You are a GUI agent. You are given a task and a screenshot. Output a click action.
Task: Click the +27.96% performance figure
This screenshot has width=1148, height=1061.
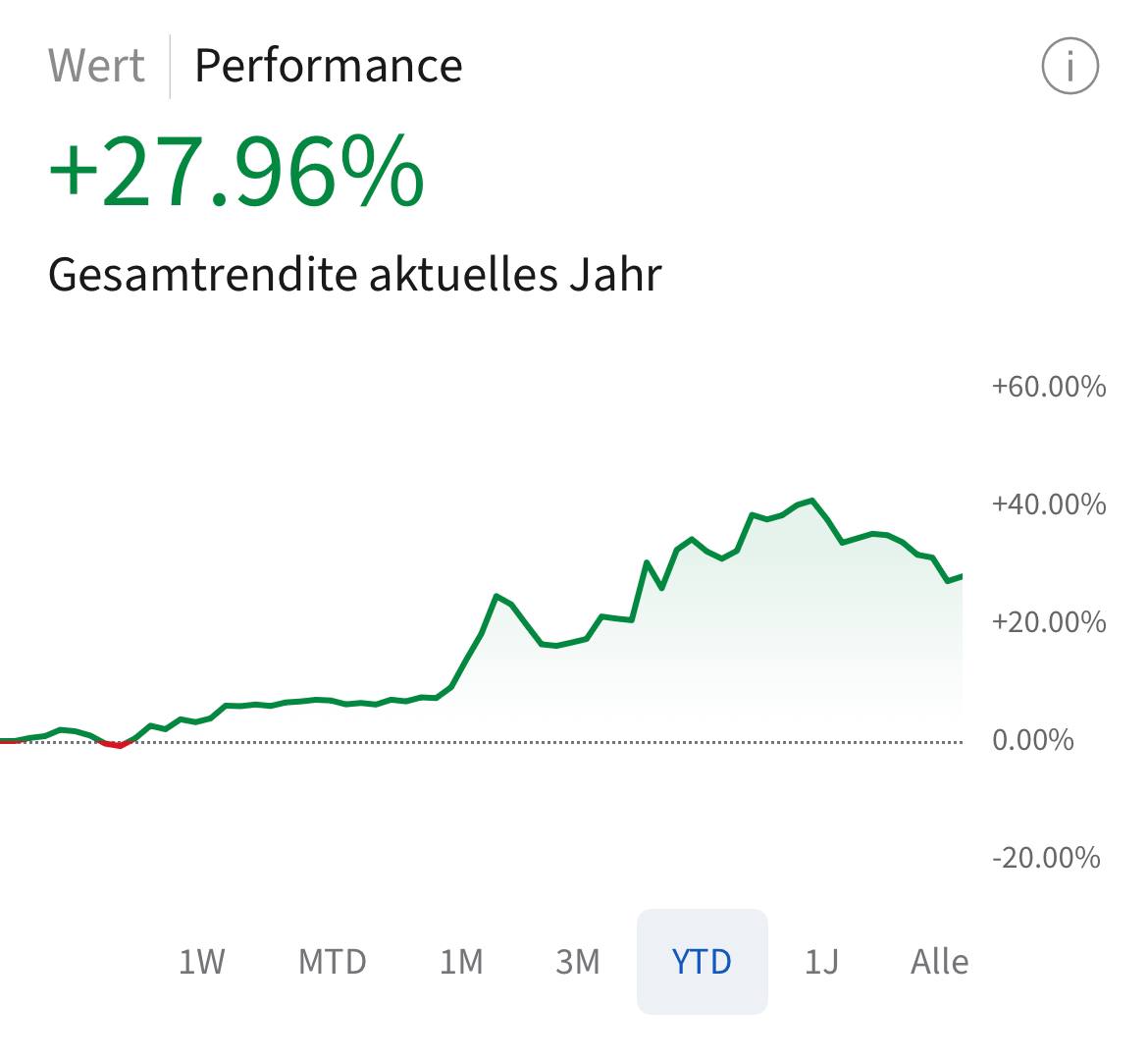tap(236, 174)
